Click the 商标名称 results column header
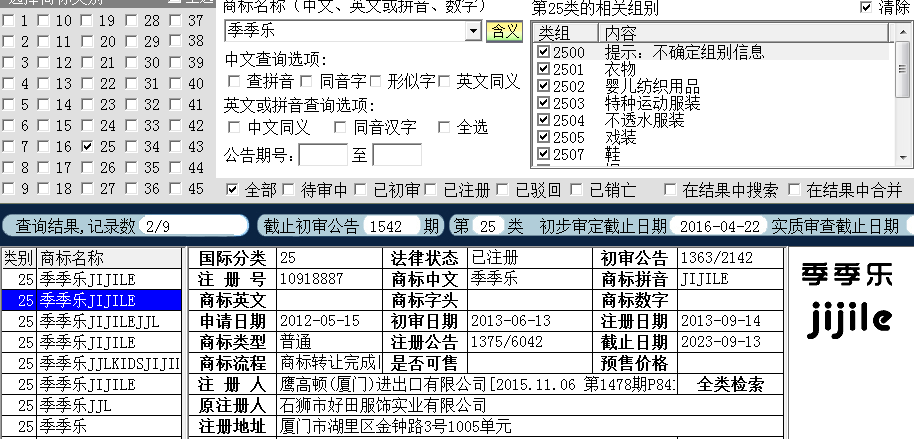The height and width of the screenshot is (439, 914). (x=109, y=258)
